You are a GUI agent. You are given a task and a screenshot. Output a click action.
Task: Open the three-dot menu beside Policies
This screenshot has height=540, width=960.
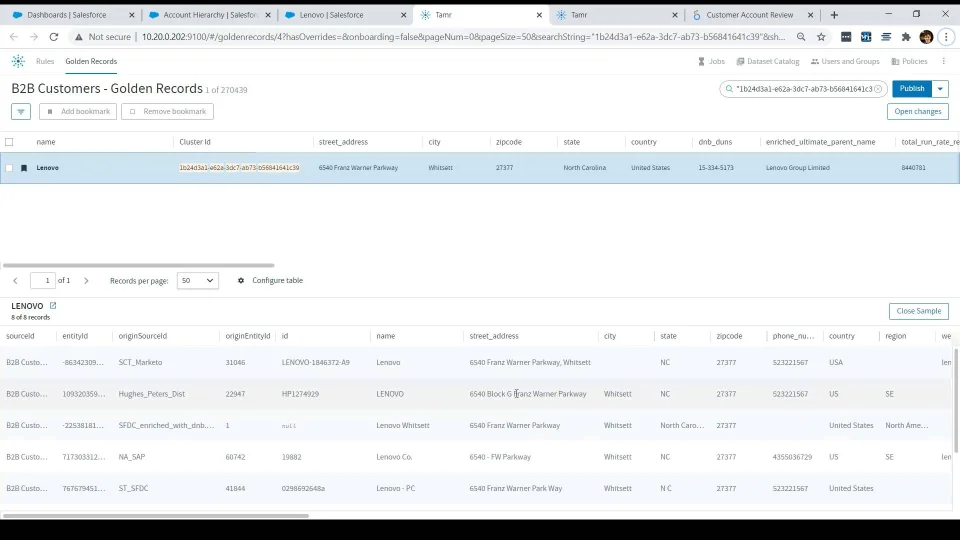click(x=943, y=61)
